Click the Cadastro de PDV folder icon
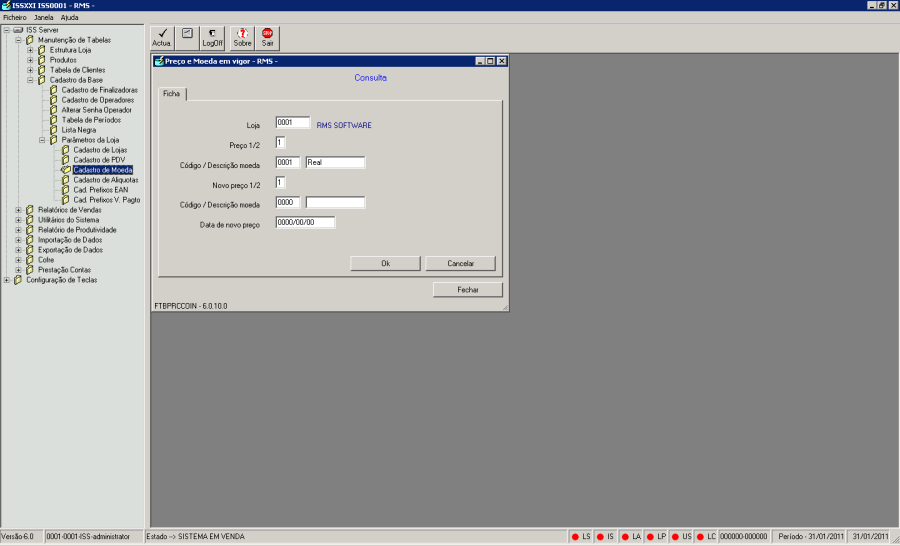This screenshot has height=546, width=900. tap(65, 160)
